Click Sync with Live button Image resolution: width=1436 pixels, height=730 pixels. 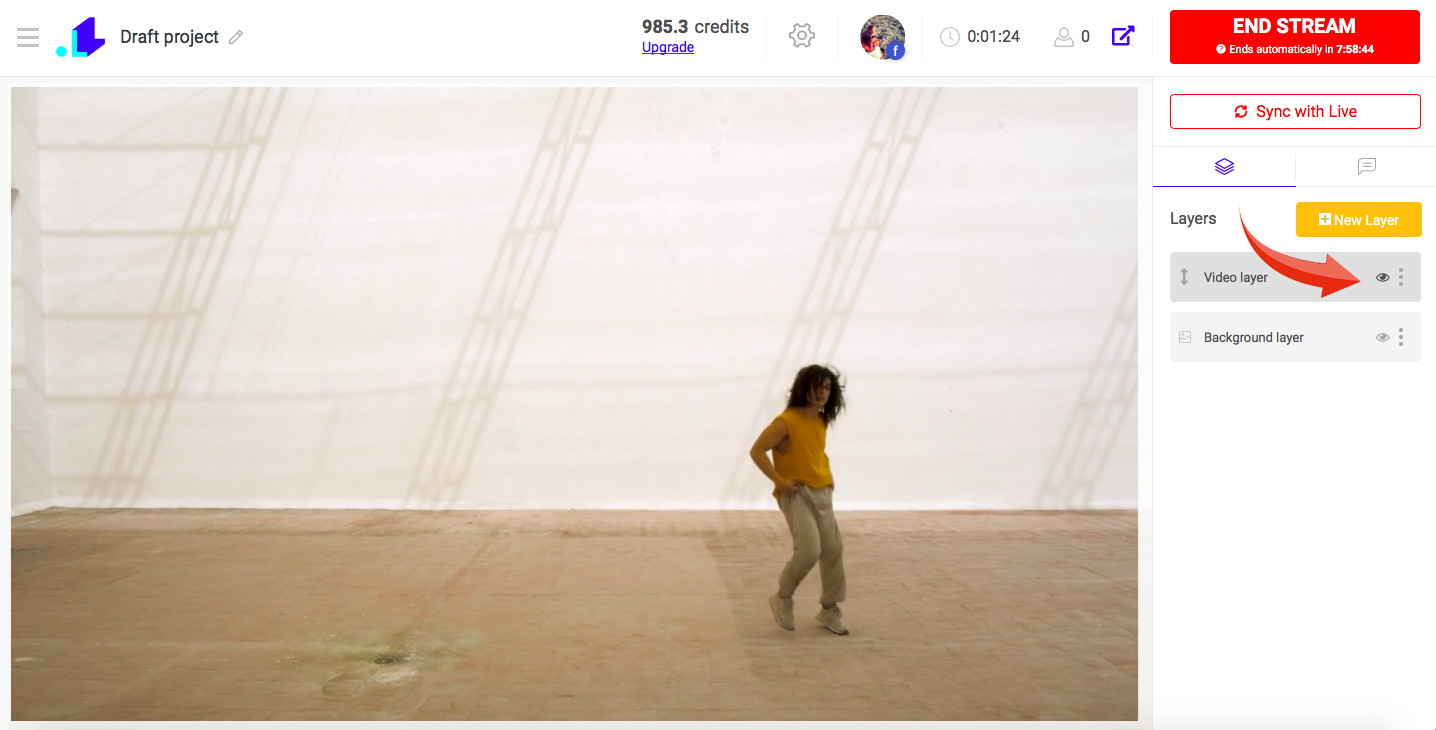click(1295, 112)
